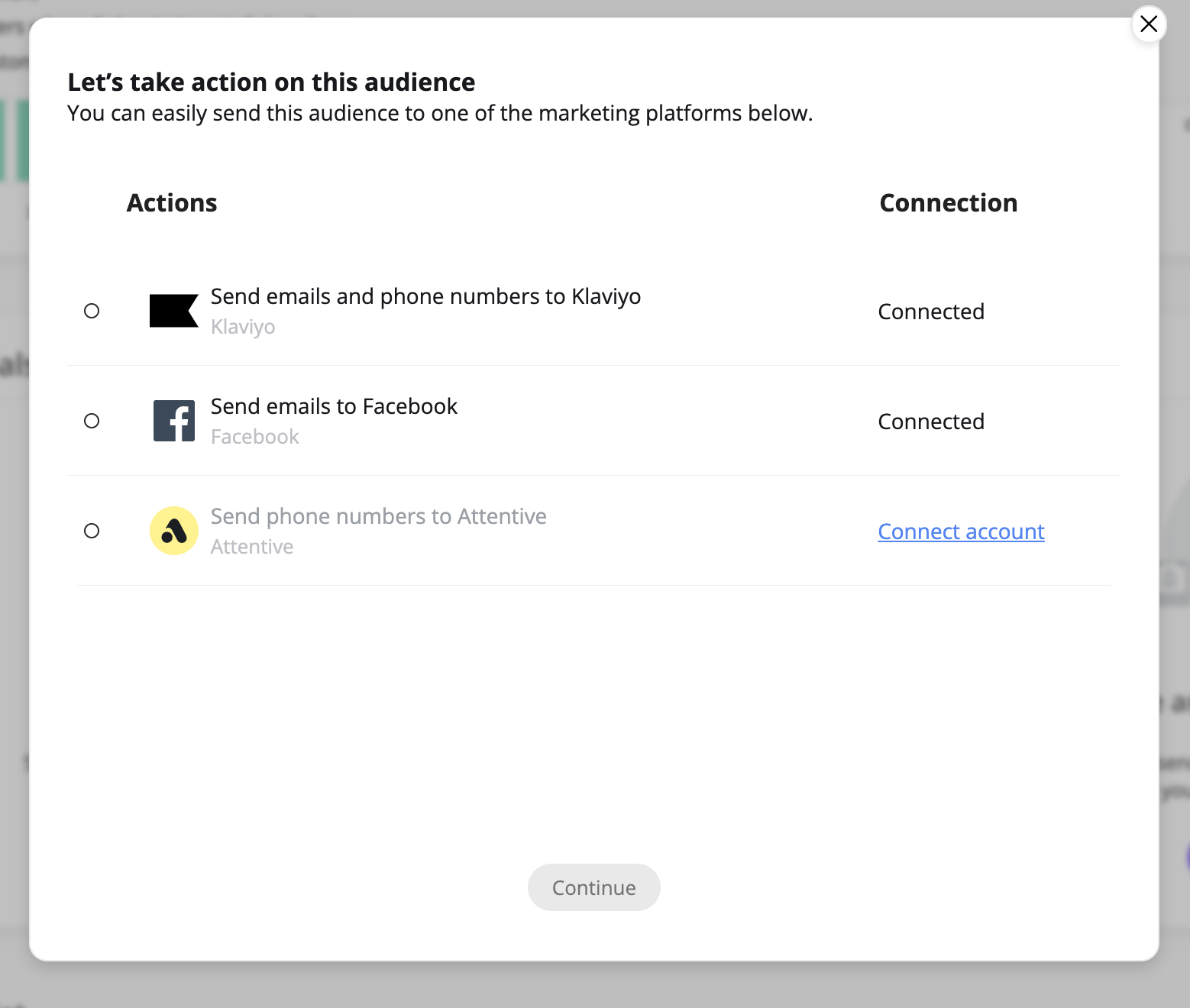The height and width of the screenshot is (1008, 1190).
Task: Click the black Klaviyo flag logo
Action: (173, 311)
